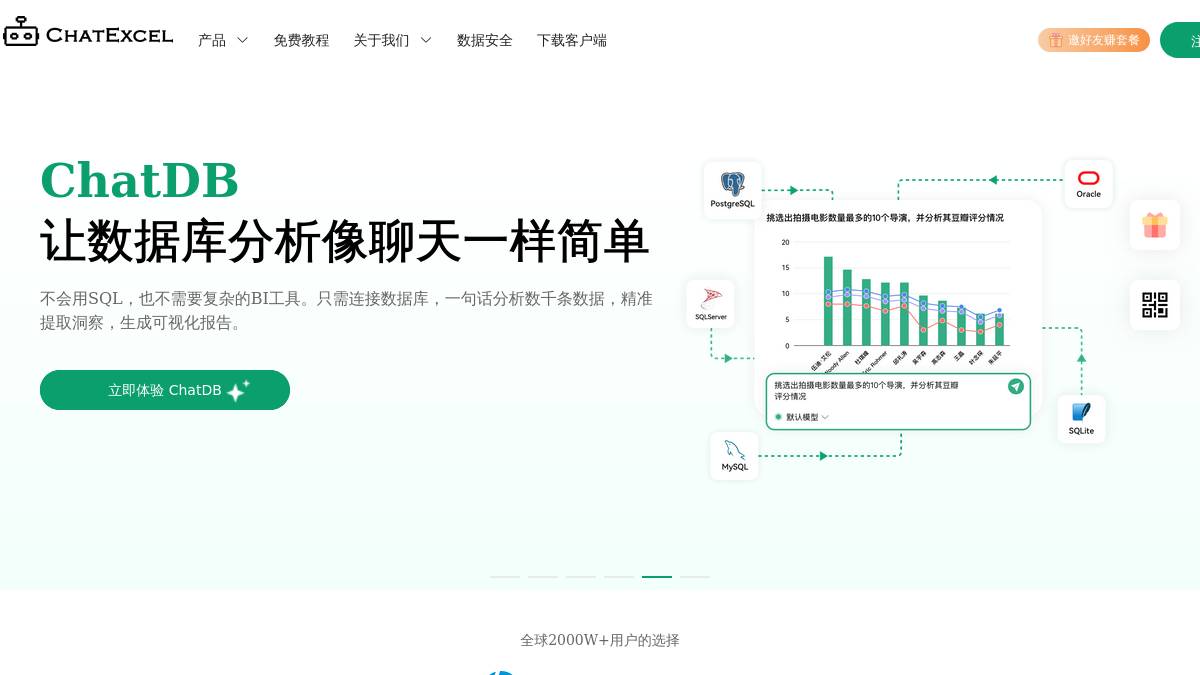Viewport: 1200px width, 675px height.
Task: Click the 让数据库分析像聊天一样简单 headline
Action: coord(345,241)
